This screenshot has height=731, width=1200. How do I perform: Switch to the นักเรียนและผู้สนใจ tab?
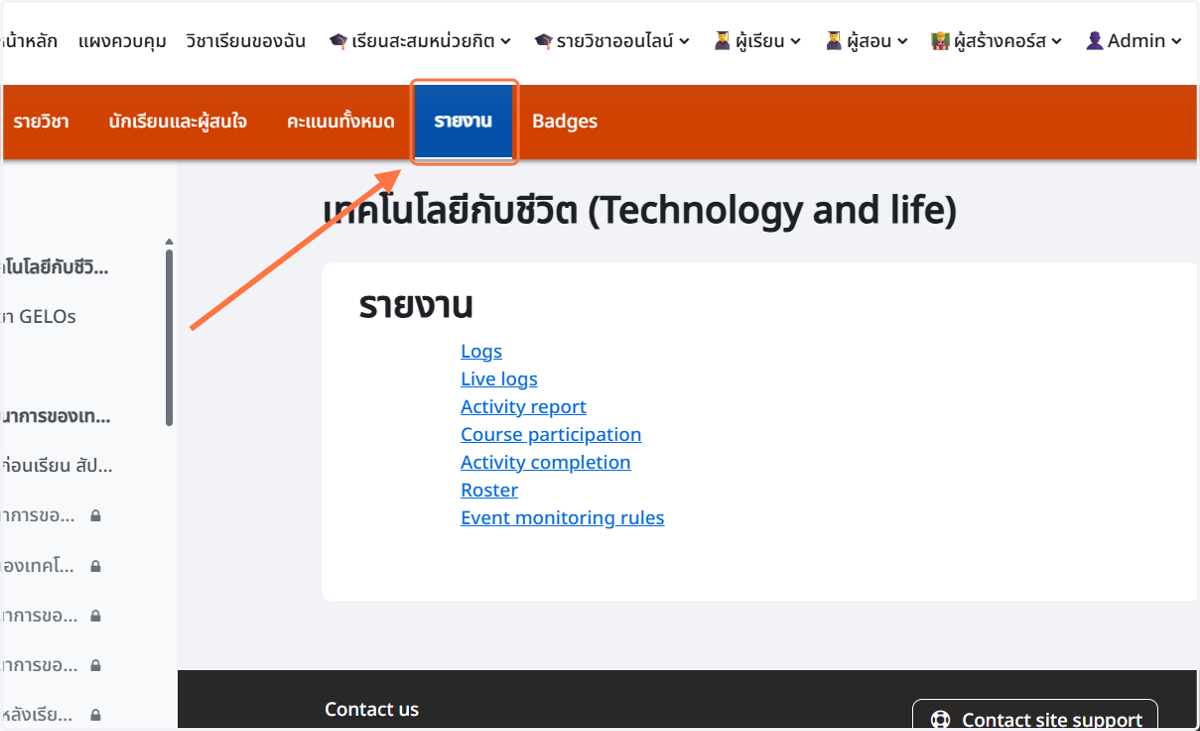(x=178, y=122)
